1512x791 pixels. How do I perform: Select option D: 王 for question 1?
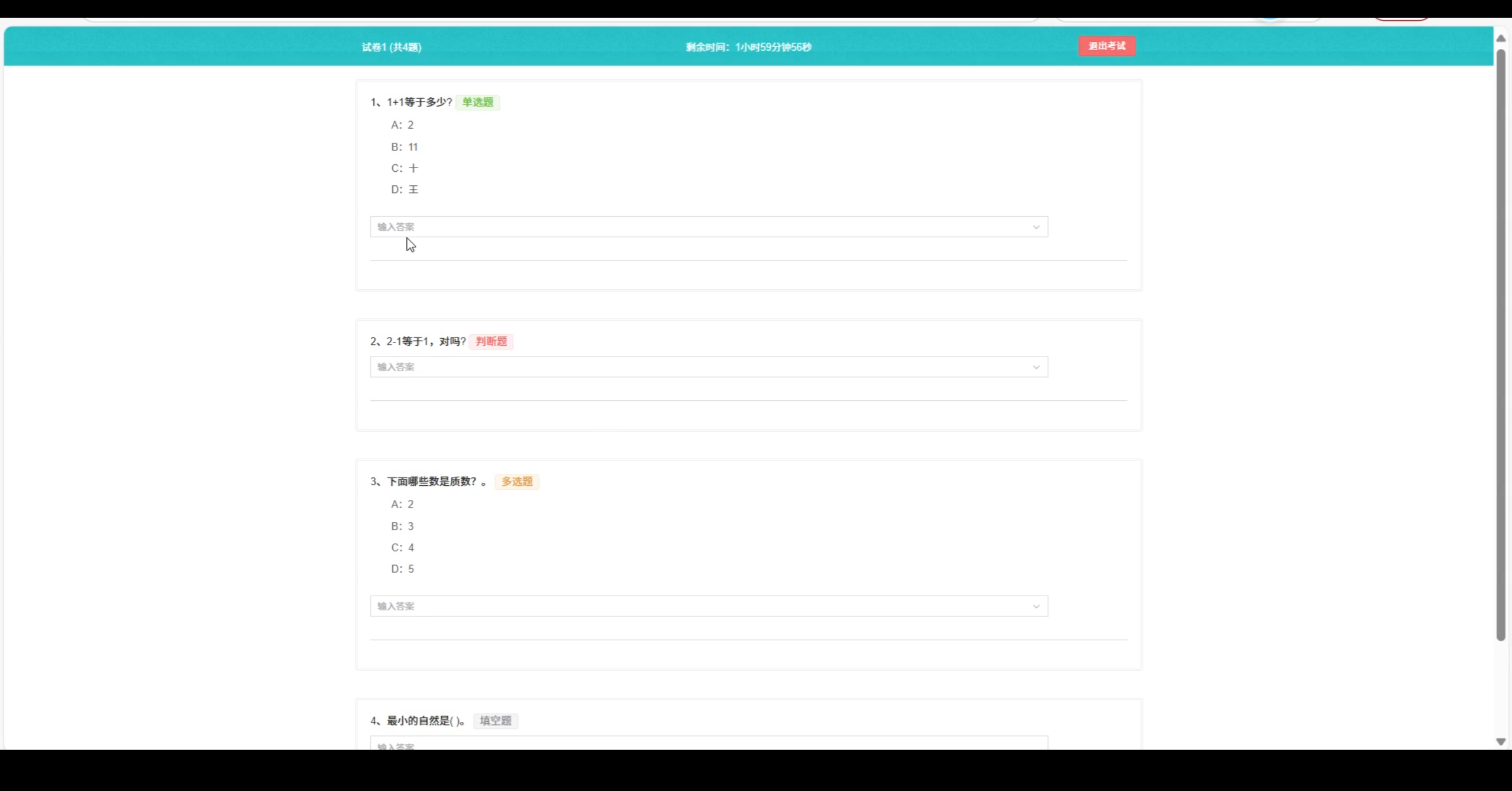click(404, 189)
